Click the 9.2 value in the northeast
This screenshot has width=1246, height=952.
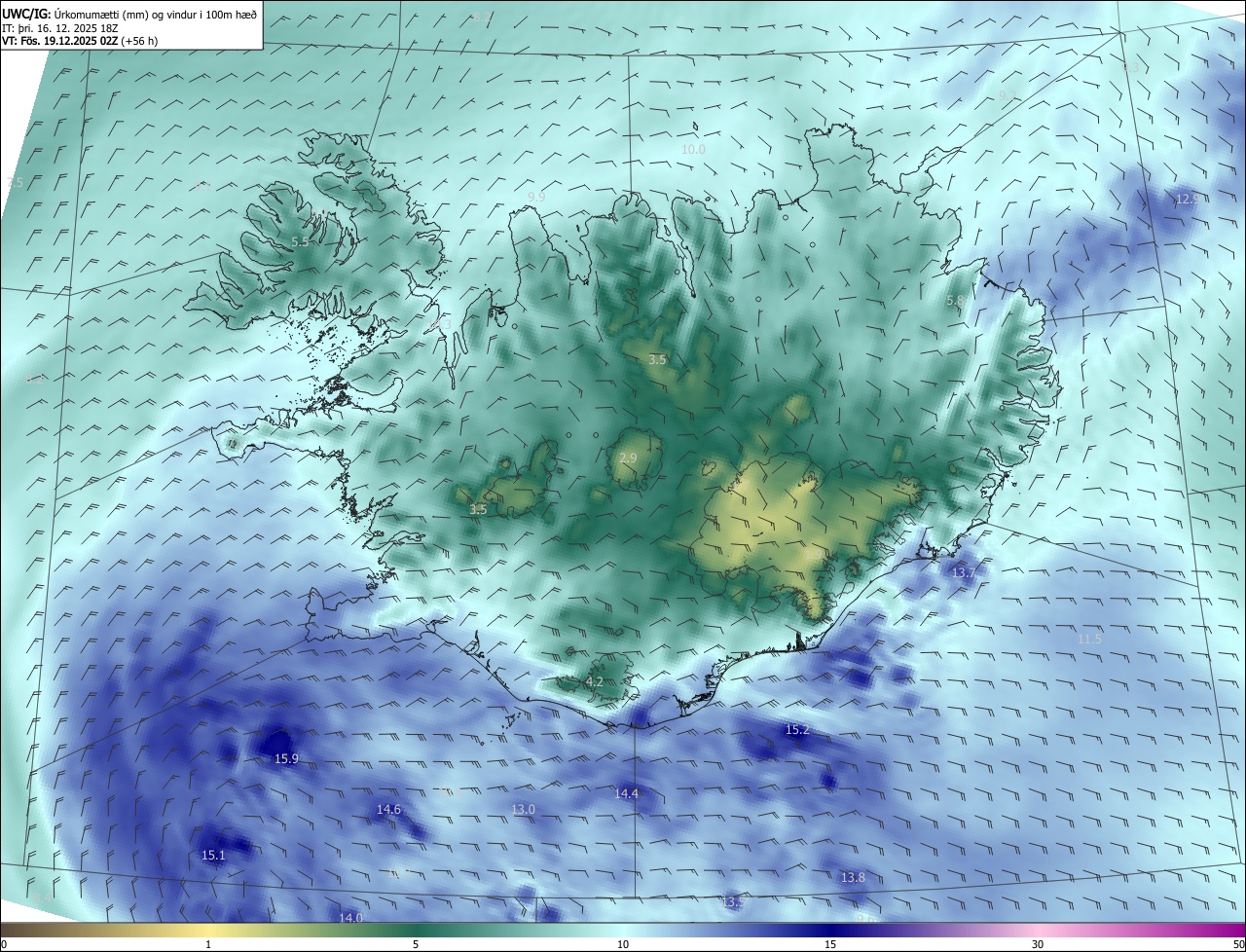1008,94
